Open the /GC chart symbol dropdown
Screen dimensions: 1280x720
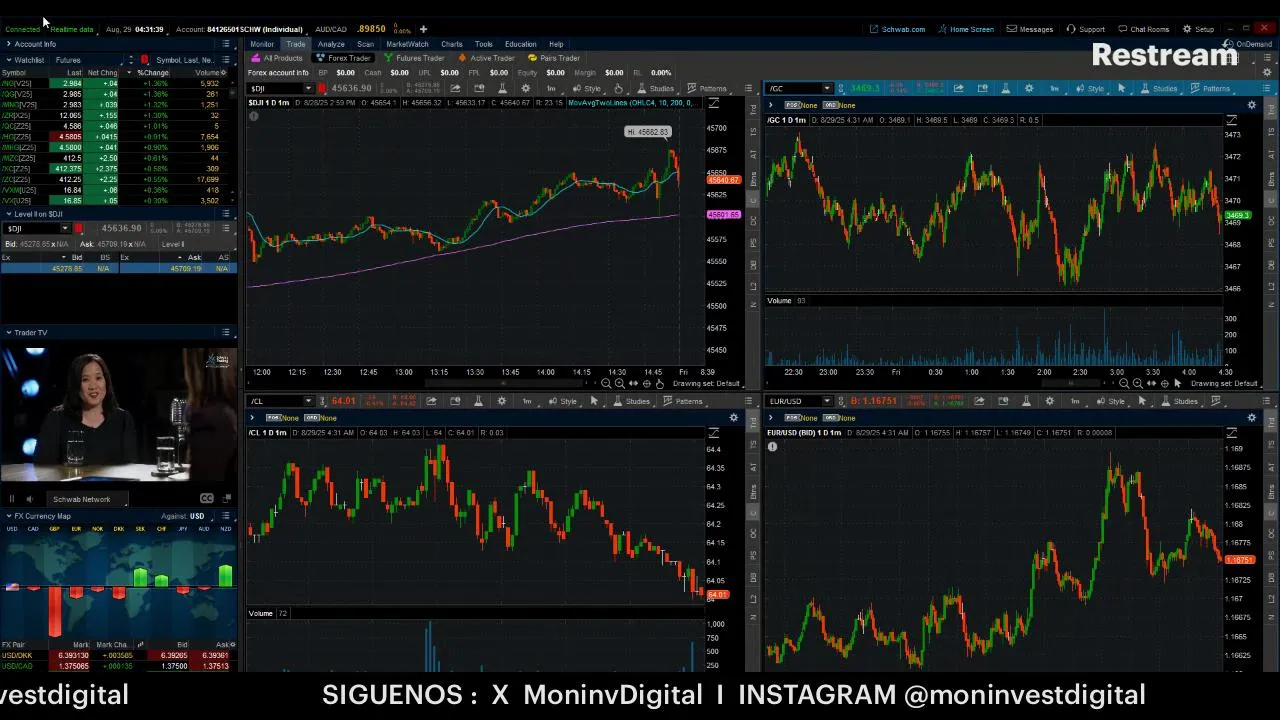pos(826,88)
